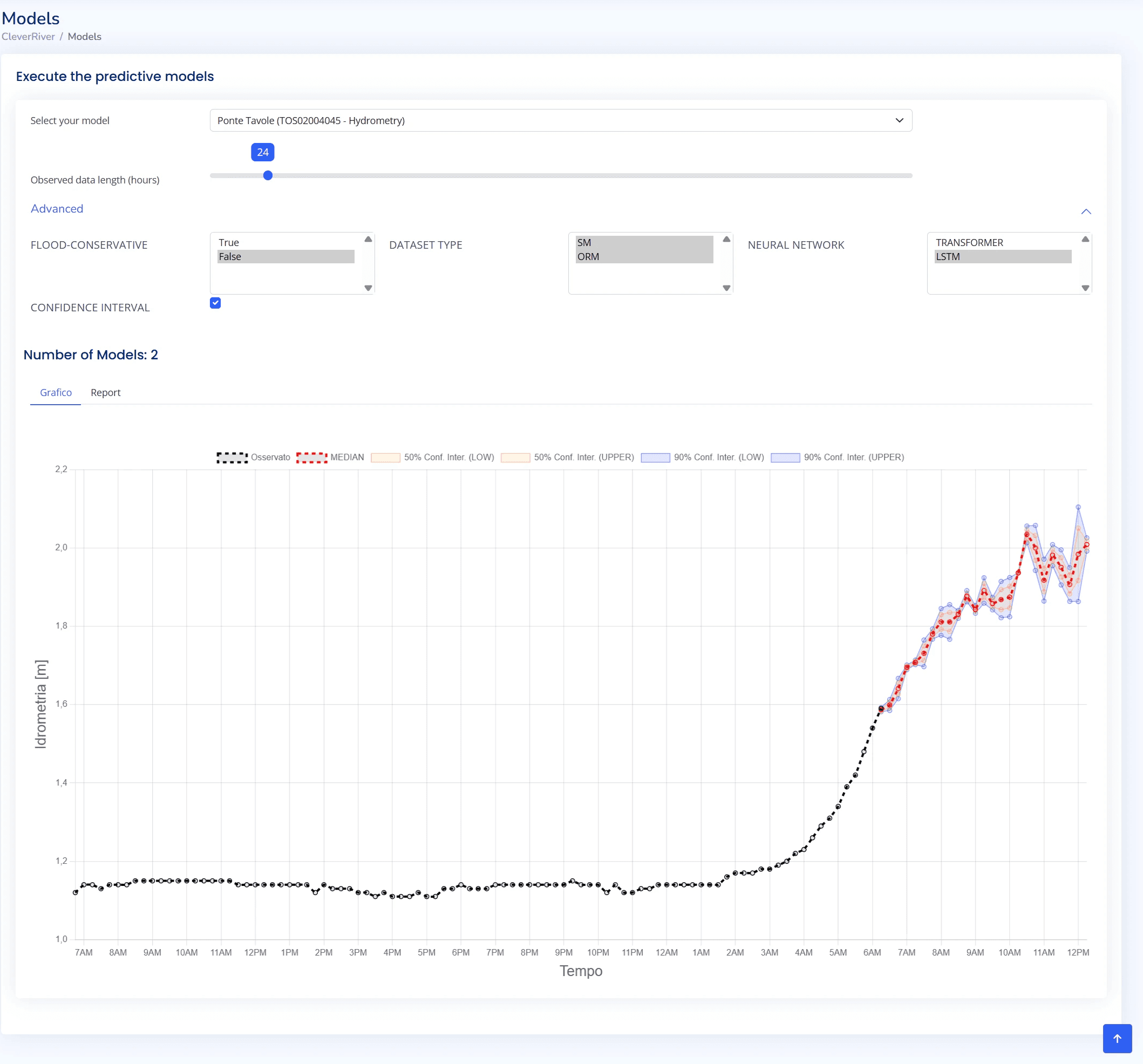Switch to the Report tab
This screenshot has width=1143, height=1064.
[x=105, y=393]
